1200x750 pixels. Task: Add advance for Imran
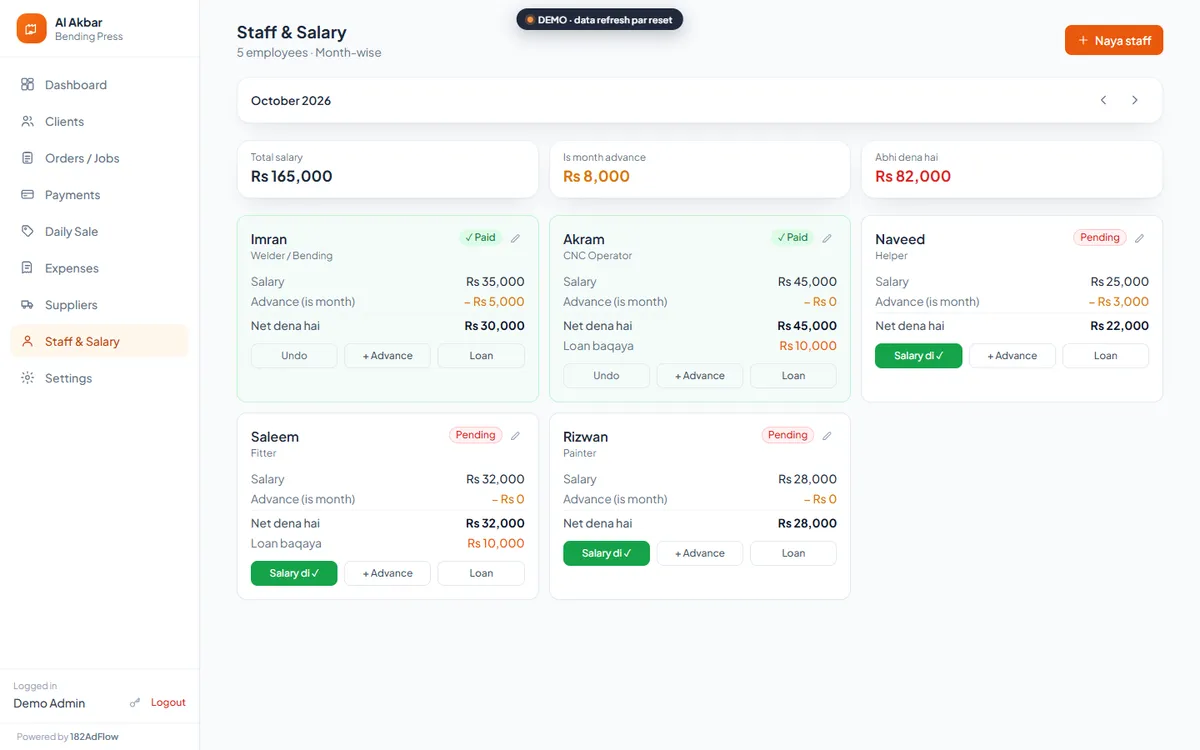click(388, 356)
